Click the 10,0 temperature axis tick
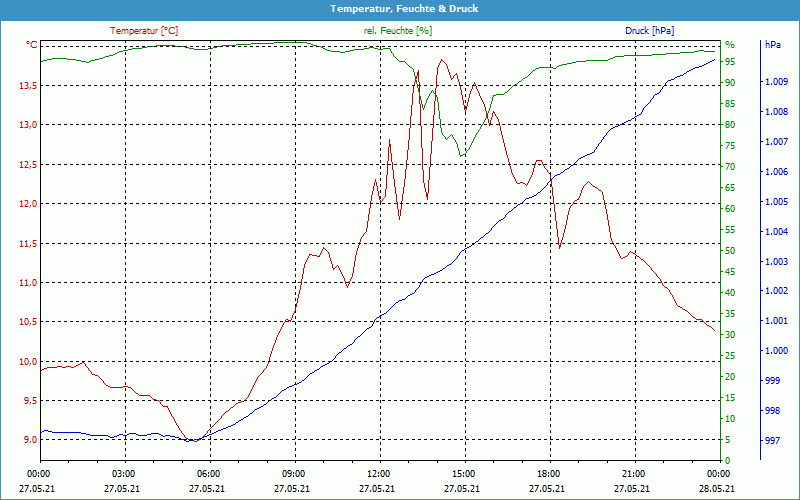 pos(28,362)
